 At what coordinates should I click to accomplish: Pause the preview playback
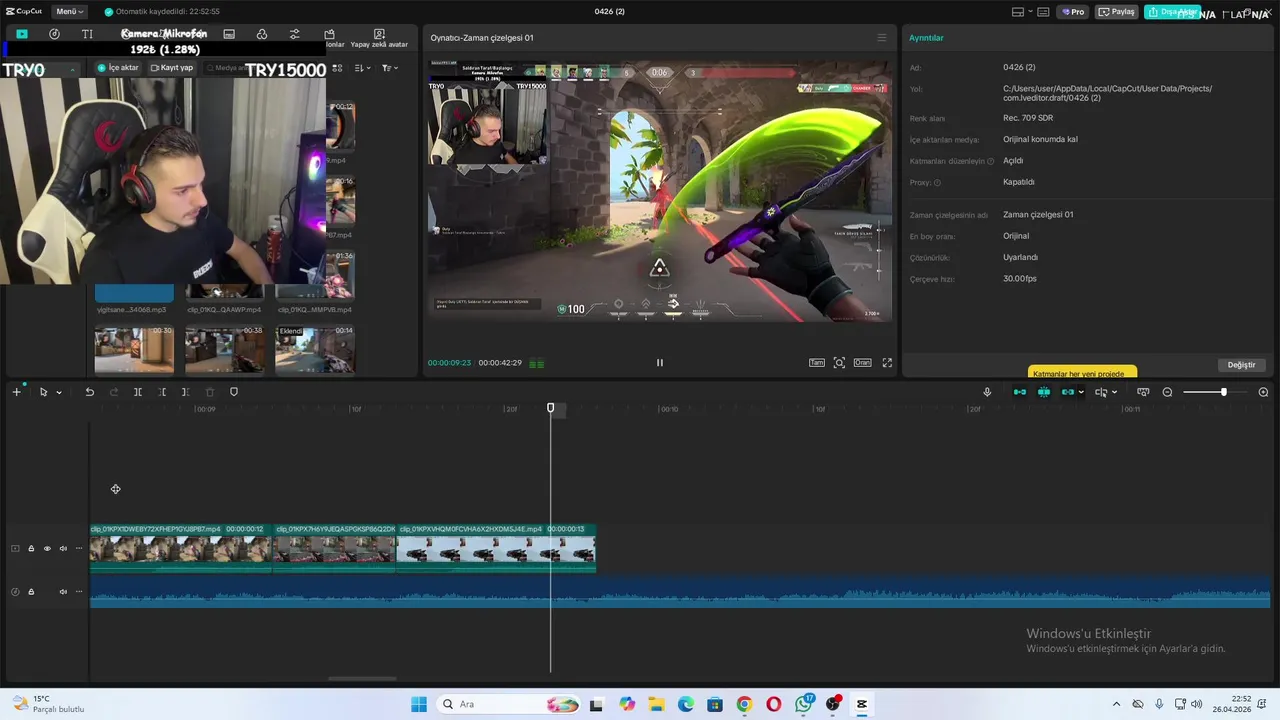pyautogui.click(x=659, y=363)
